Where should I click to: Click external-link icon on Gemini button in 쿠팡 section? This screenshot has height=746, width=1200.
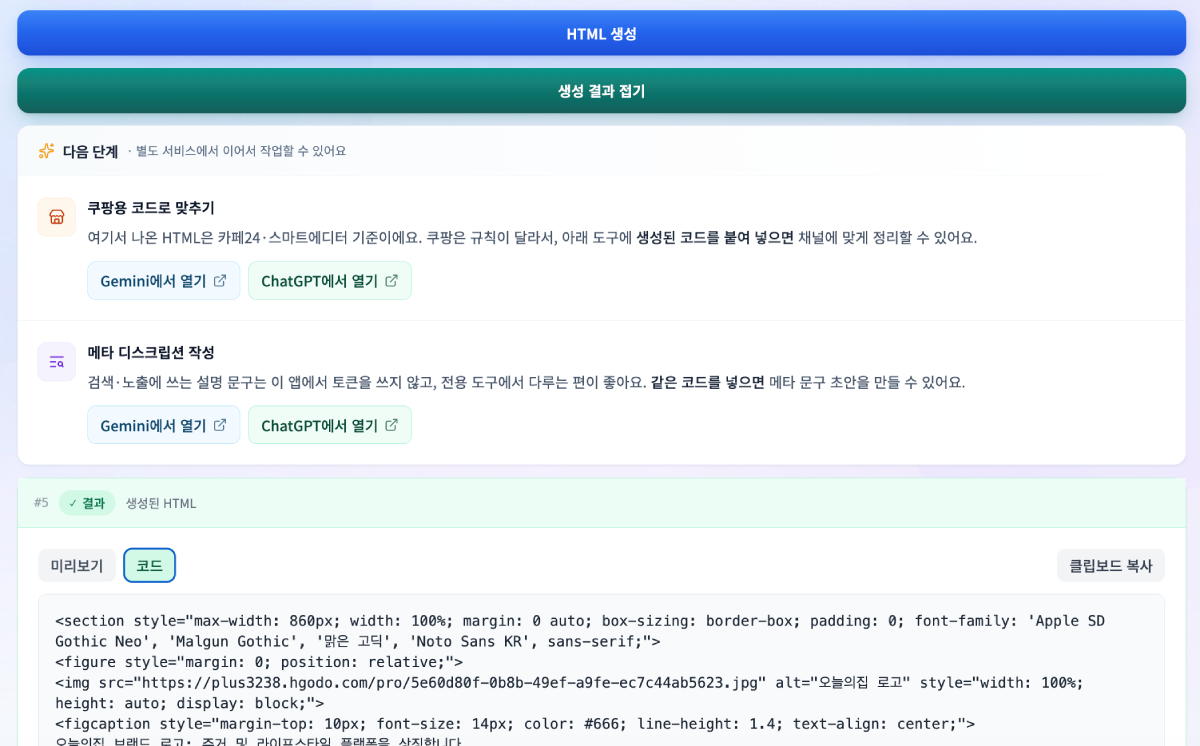(x=220, y=281)
